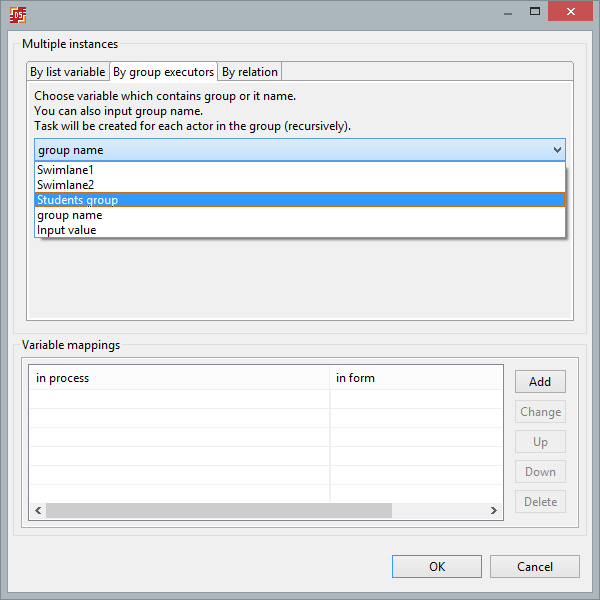This screenshot has width=600, height=600.
Task: Choose Swimlane1 from the dropdown list
Action: pyautogui.click(x=65, y=170)
